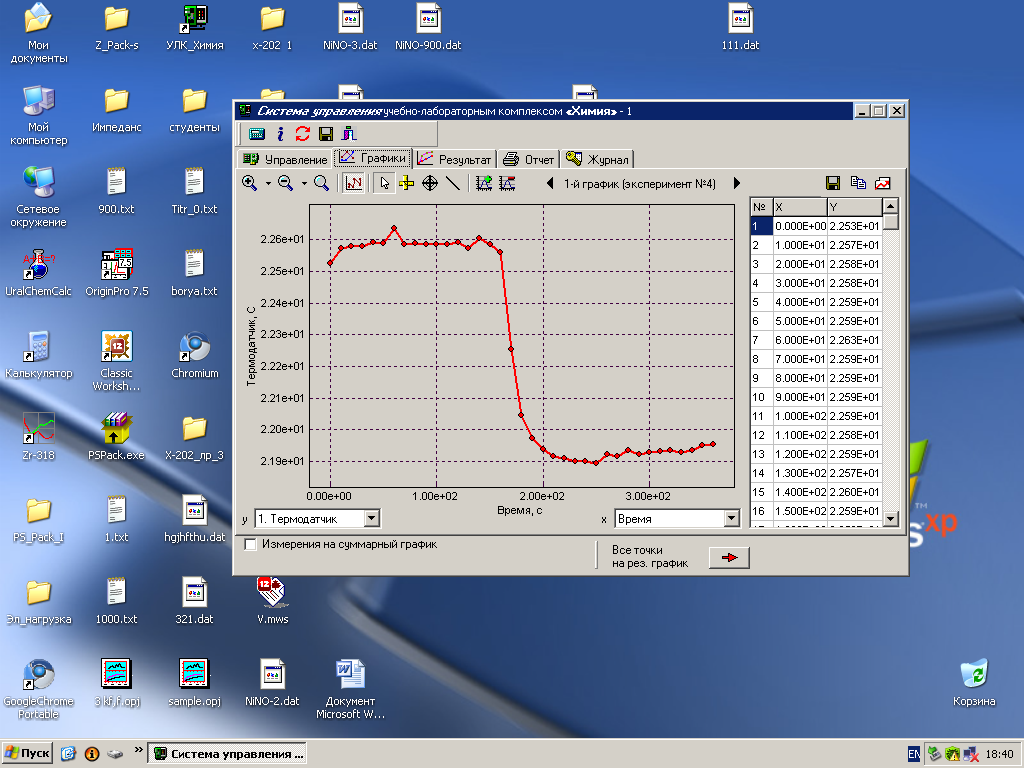The width and height of the screenshot is (1024, 768).
Task: Go to the next graph with right arrow
Action: (737, 184)
